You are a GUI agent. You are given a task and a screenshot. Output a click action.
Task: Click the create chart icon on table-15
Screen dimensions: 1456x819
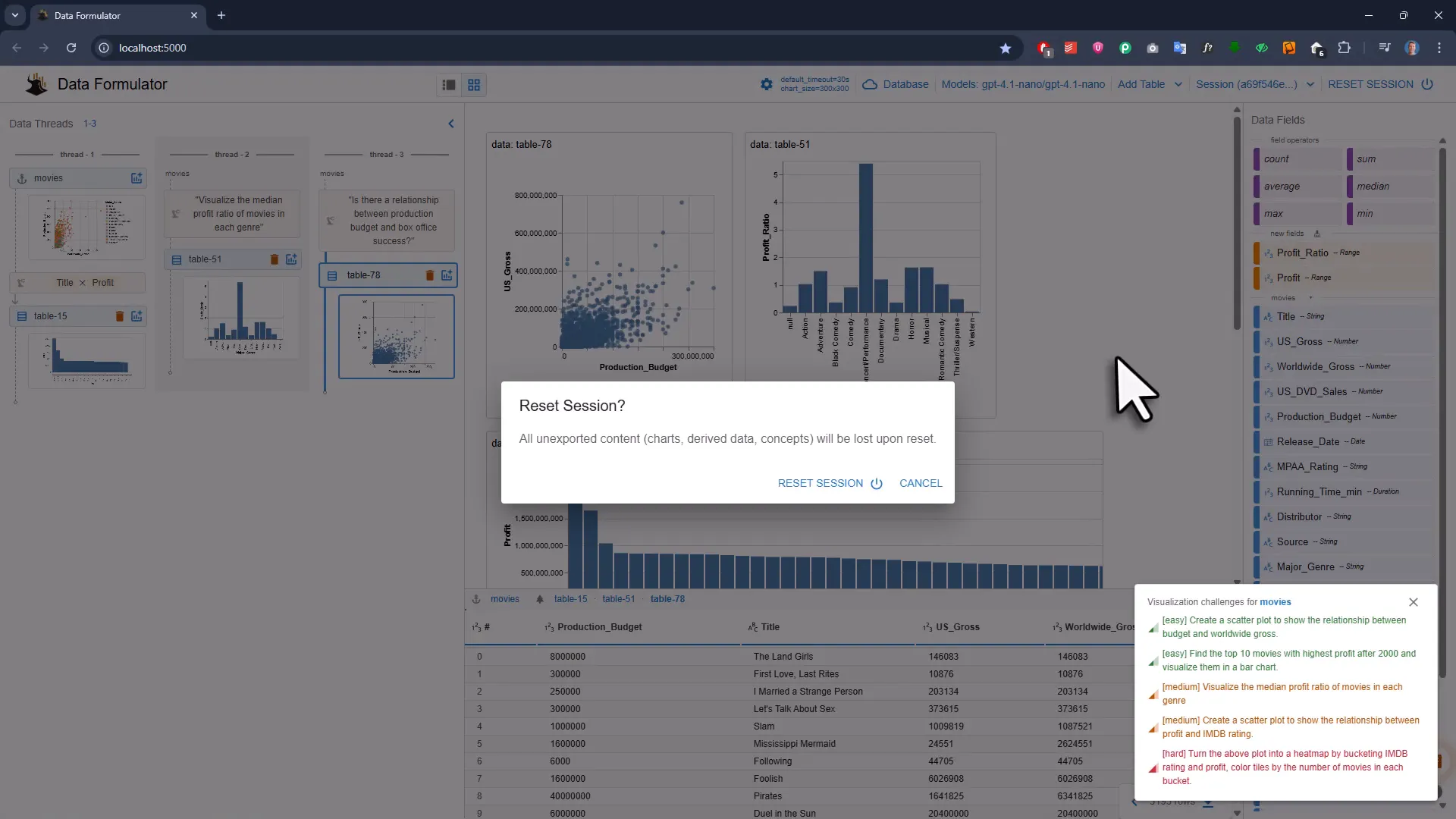(136, 316)
